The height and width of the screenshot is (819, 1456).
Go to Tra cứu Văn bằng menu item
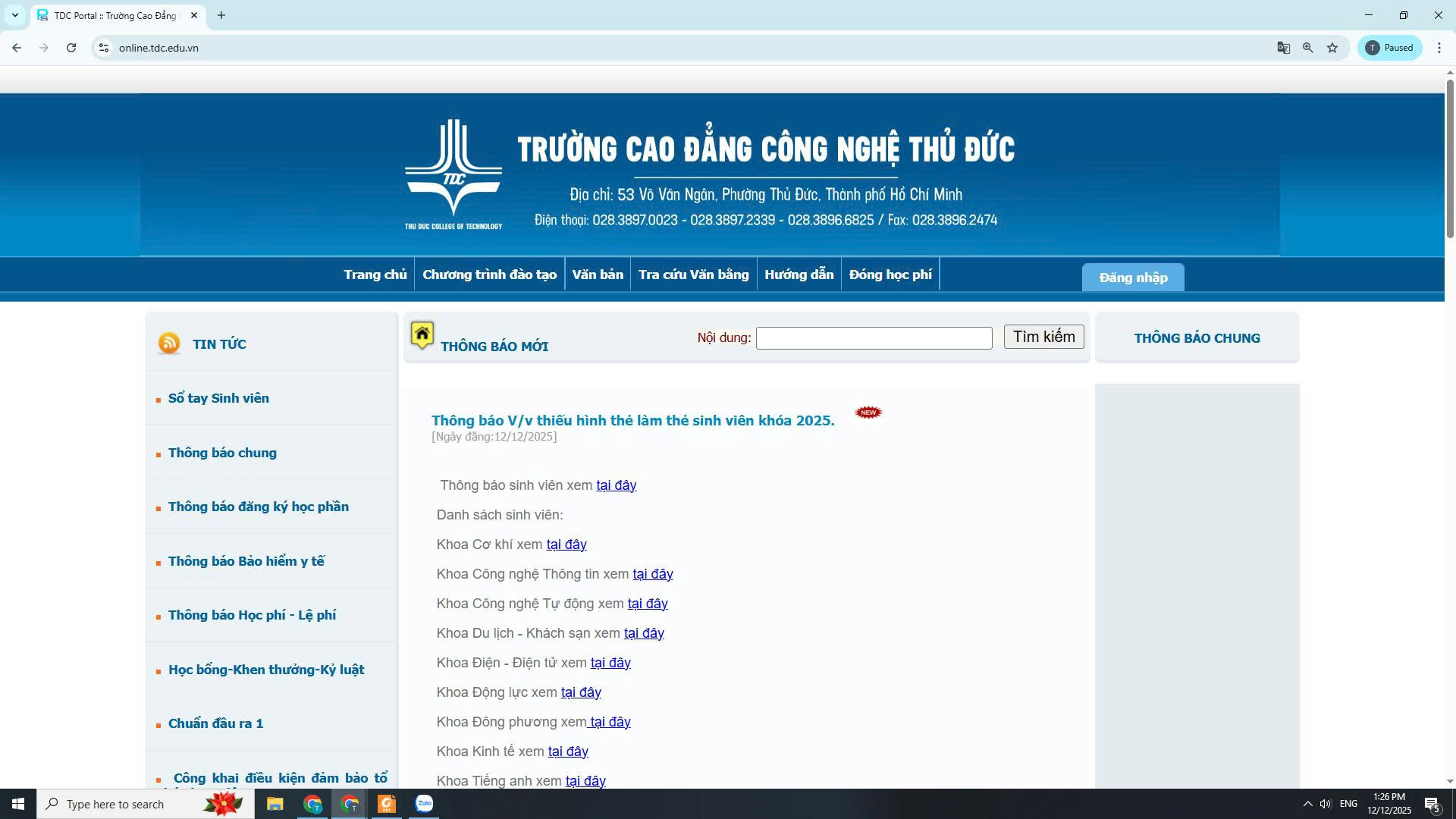pyautogui.click(x=693, y=275)
